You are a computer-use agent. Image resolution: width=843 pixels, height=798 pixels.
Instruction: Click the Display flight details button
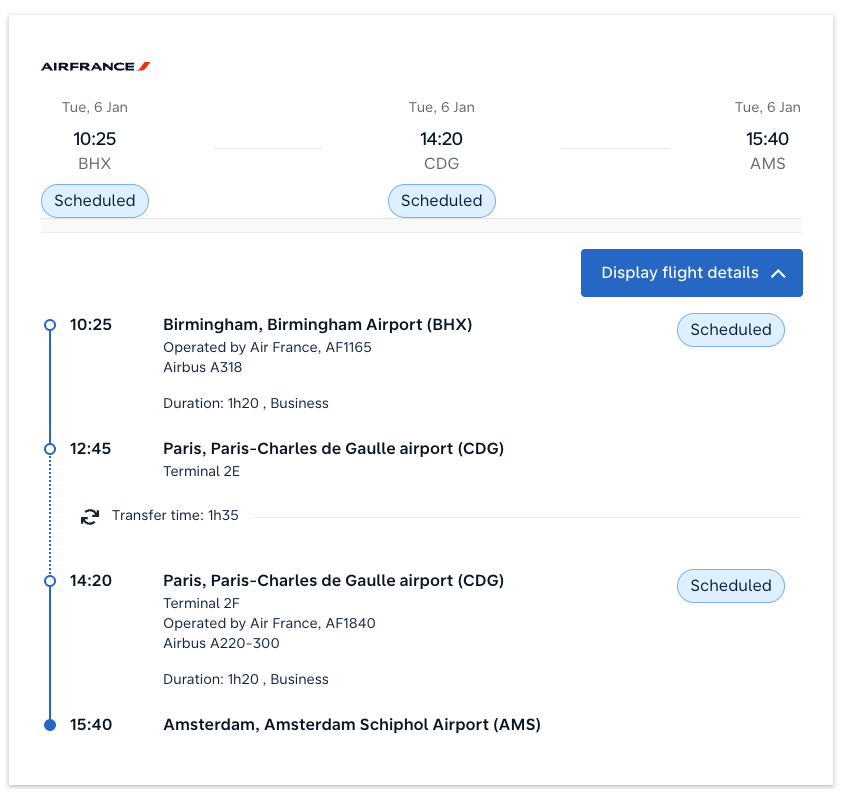tap(680, 273)
